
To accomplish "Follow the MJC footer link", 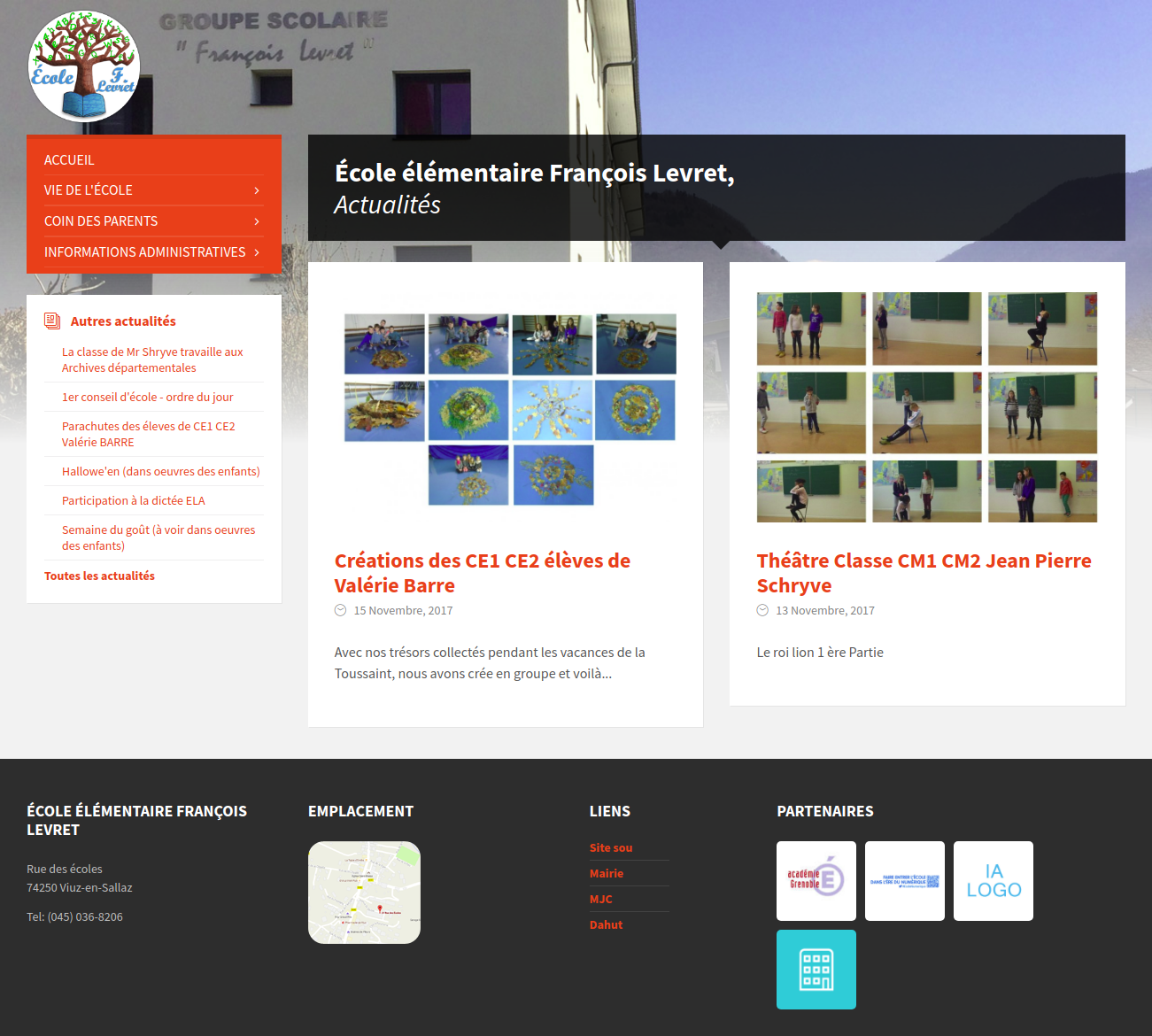I will (601, 899).
